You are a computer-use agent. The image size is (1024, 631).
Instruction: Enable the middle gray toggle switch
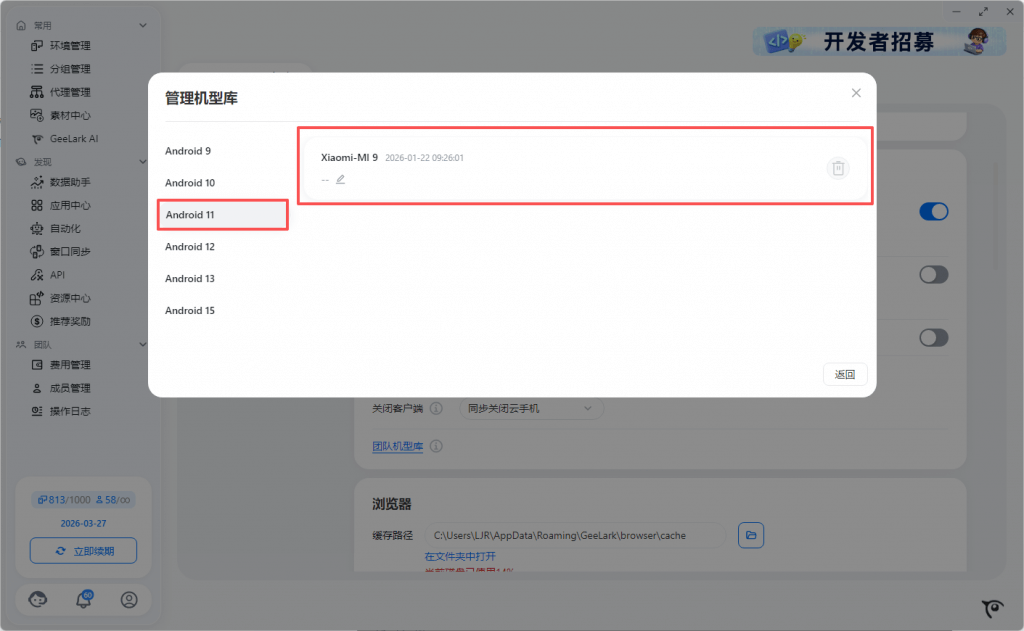pyautogui.click(x=933, y=274)
